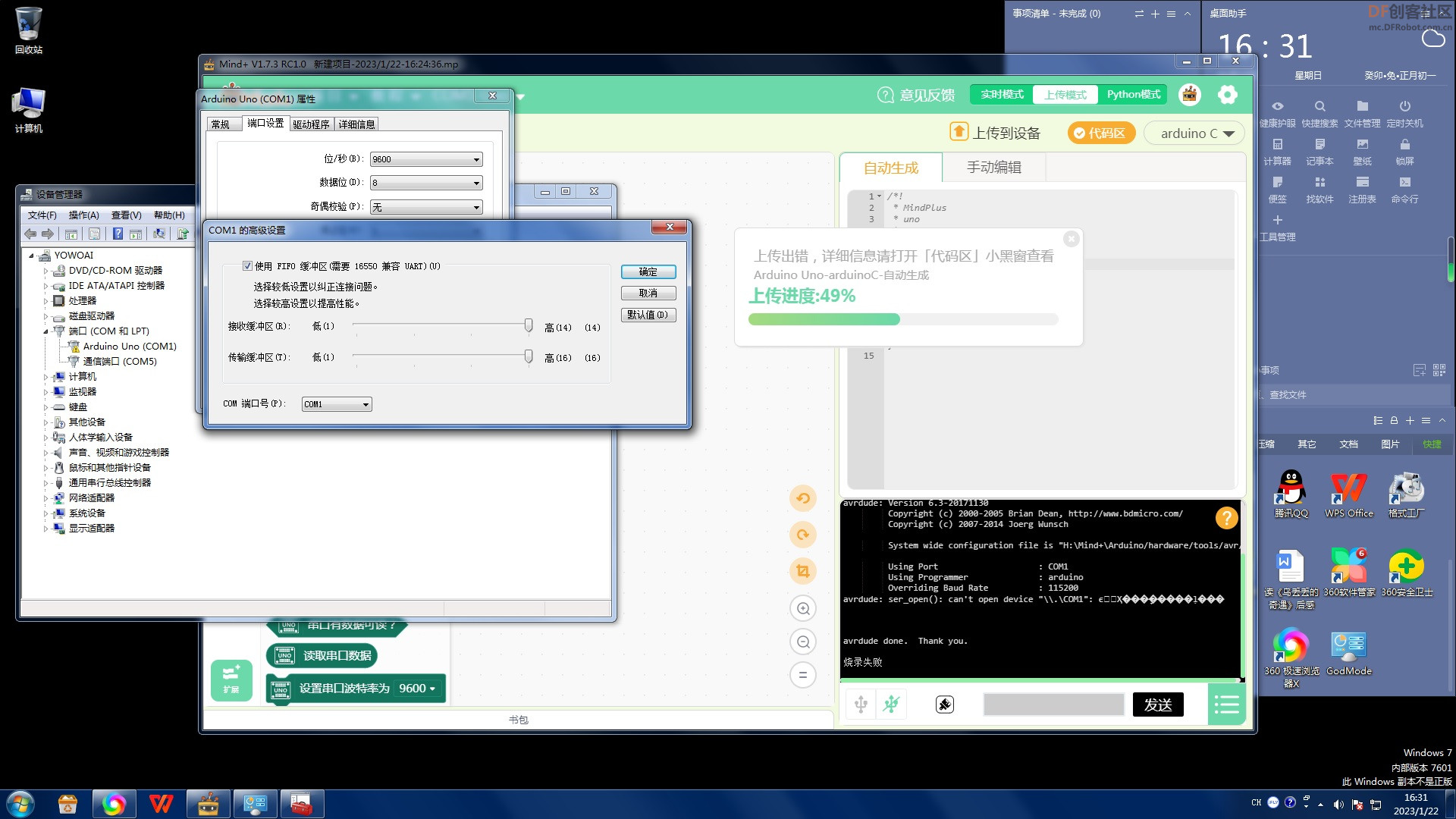Click the 上传进度 upload progress bar
This screenshot has width=1456, height=819.
click(x=903, y=319)
